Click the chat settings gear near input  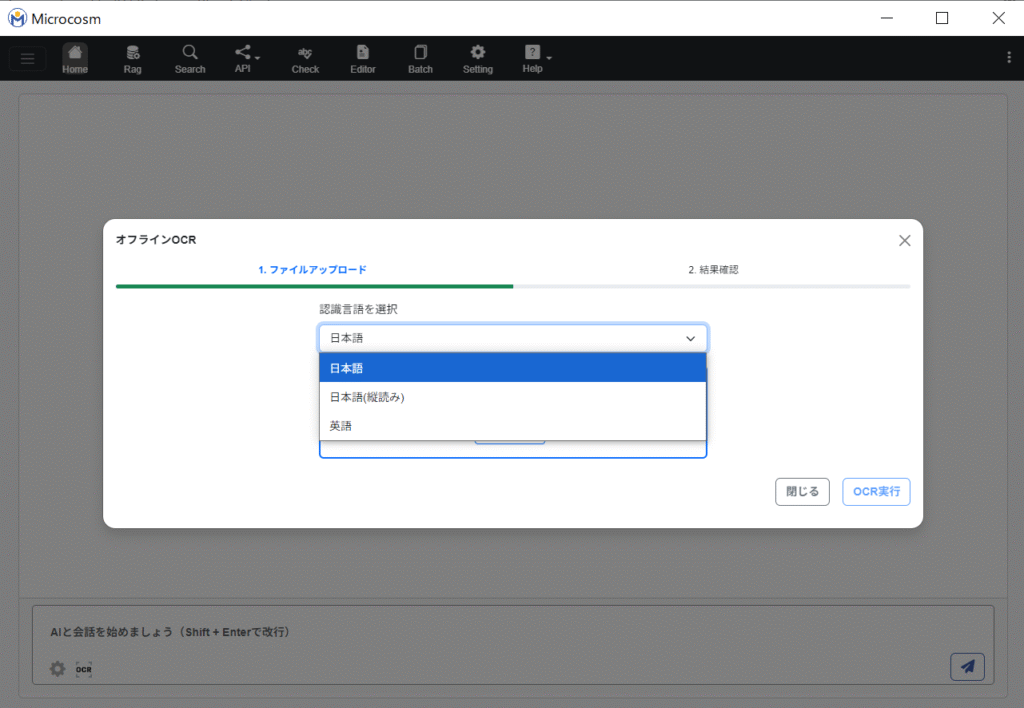(58, 669)
